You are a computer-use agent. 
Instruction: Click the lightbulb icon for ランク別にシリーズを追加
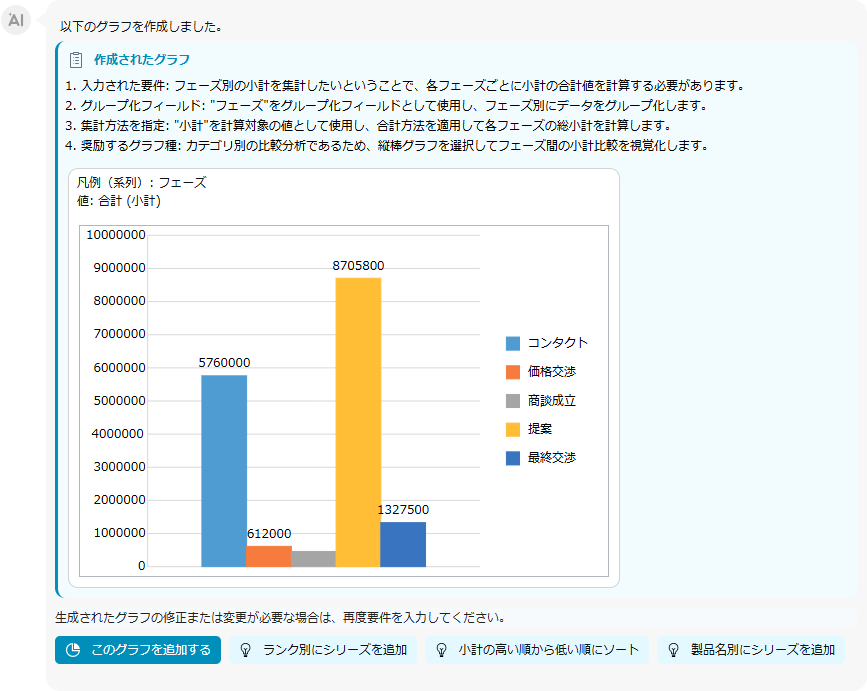[x=245, y=650]
